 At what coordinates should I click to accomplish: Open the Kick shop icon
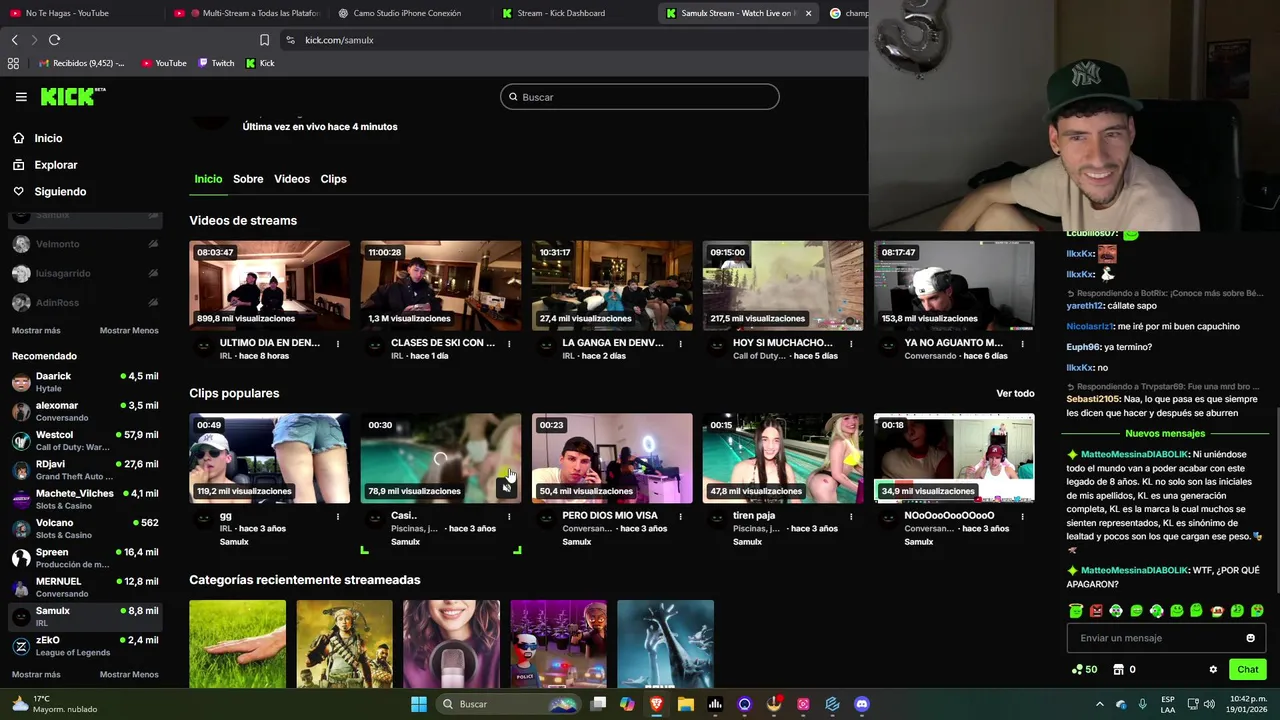click(1118, 669)
